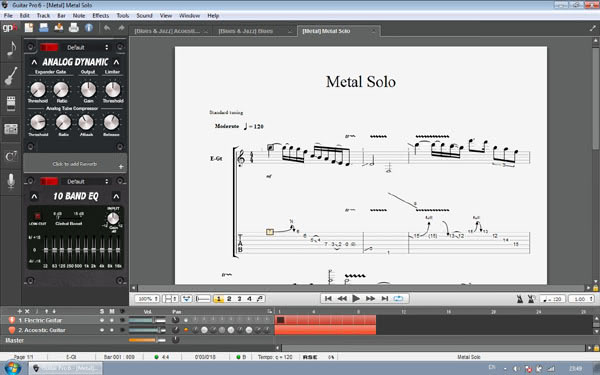Image resolution: width=600 pixels, height=375 pixels.
Task: Rewind to previous bar
Action: pos(342,298)
